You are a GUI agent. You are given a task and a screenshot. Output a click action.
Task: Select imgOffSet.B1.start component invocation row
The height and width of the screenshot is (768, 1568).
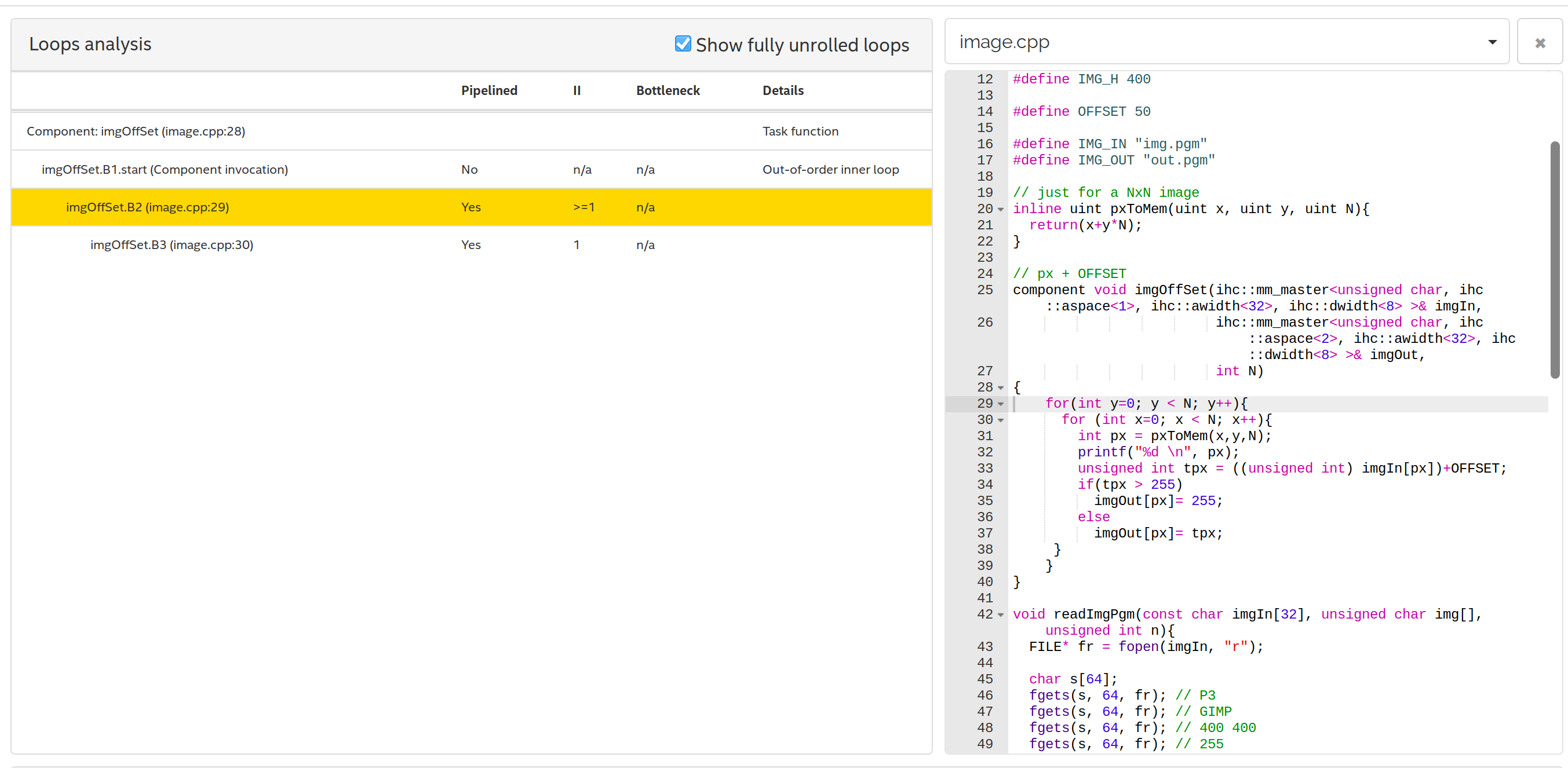tap(471, 170)
